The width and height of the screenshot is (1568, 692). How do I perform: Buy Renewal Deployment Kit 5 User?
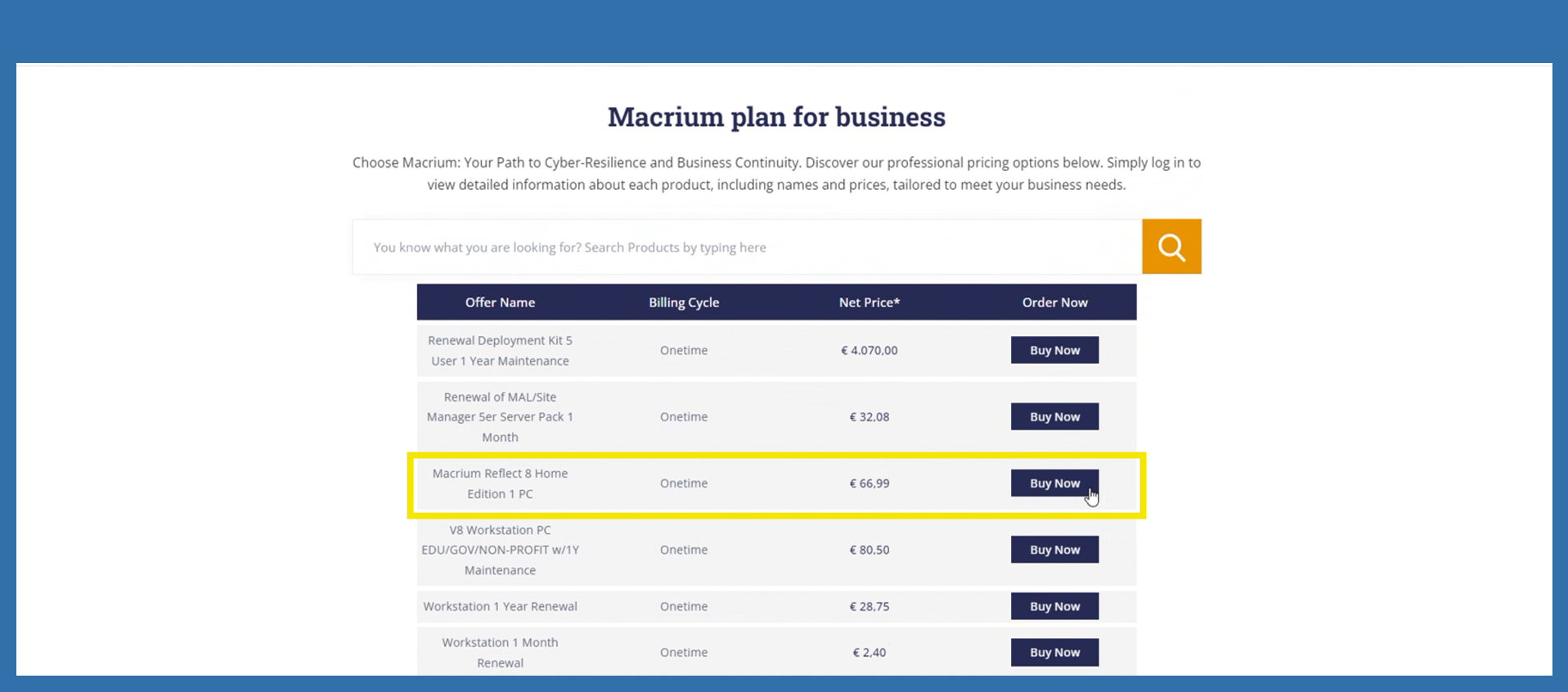1054,350
